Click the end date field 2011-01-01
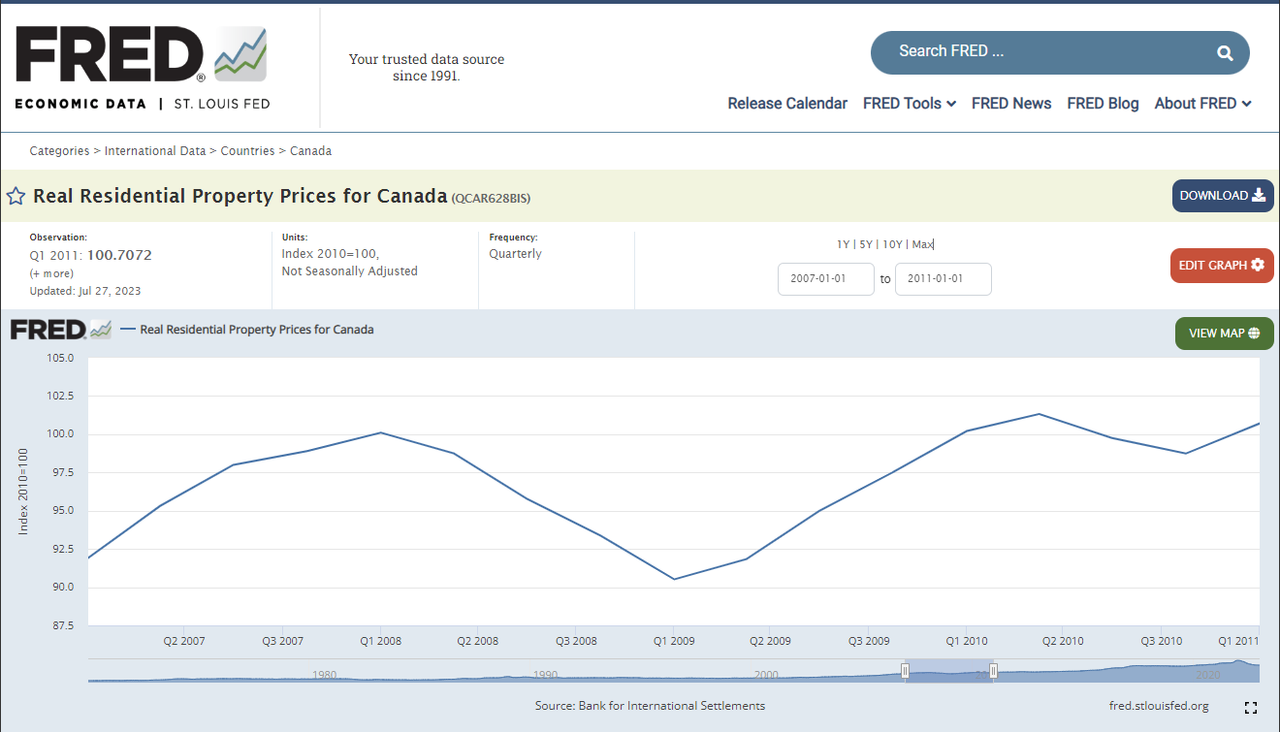Image resolution: width=1280 pixels, height=732 pixels. click(x=943, y=279)
